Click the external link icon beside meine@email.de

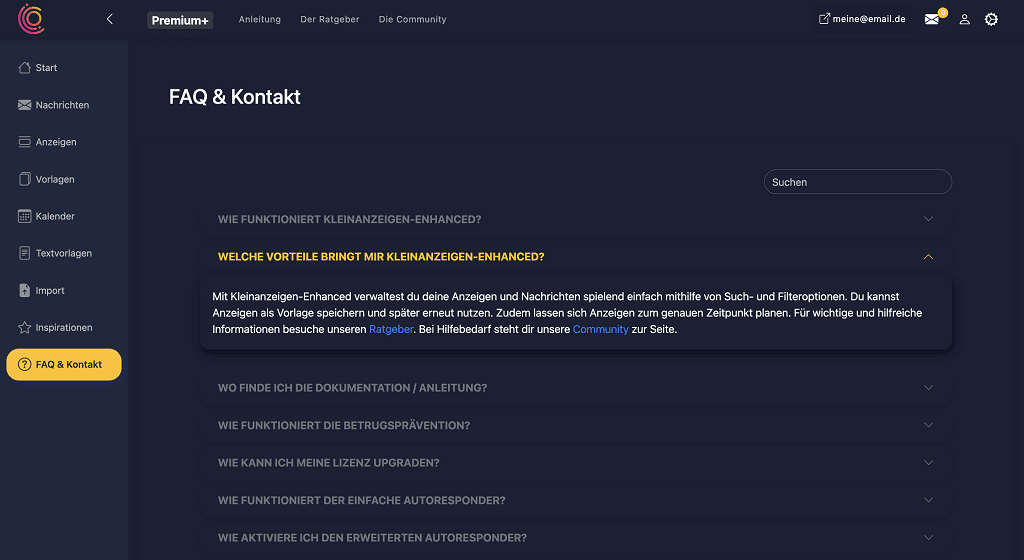pyautogui.click(x=824, y=19)
